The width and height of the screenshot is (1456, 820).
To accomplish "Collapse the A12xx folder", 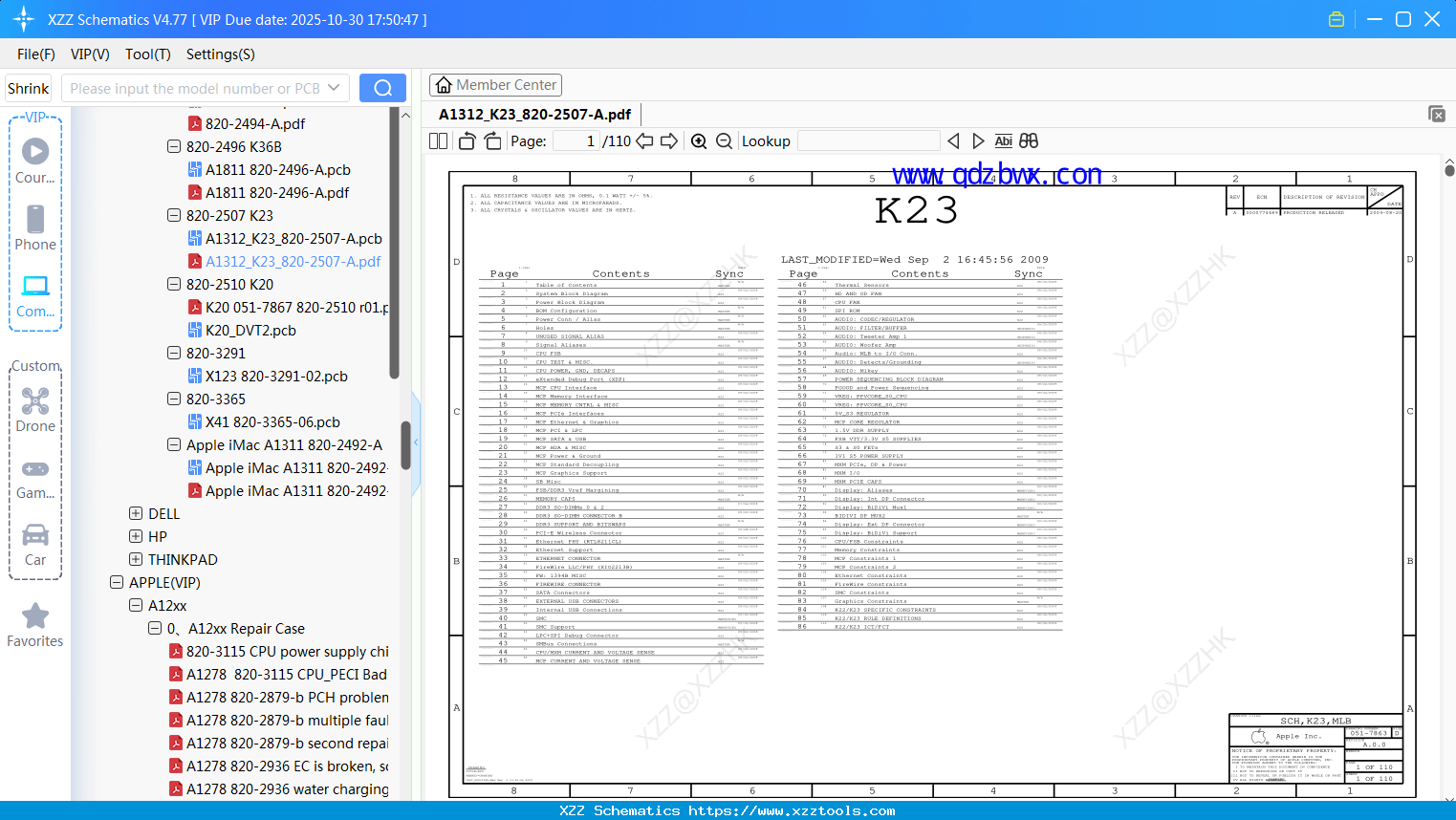I will tap(136, 606).
